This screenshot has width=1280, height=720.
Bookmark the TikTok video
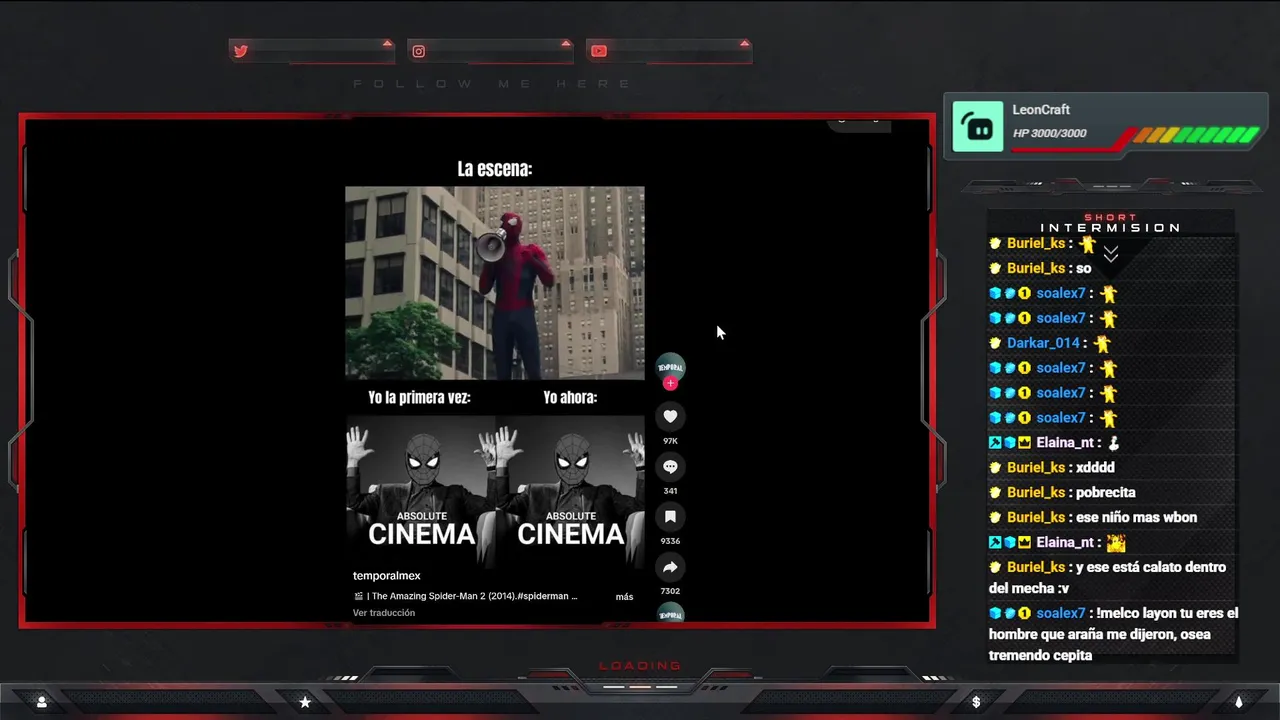(x=670, y=517)
